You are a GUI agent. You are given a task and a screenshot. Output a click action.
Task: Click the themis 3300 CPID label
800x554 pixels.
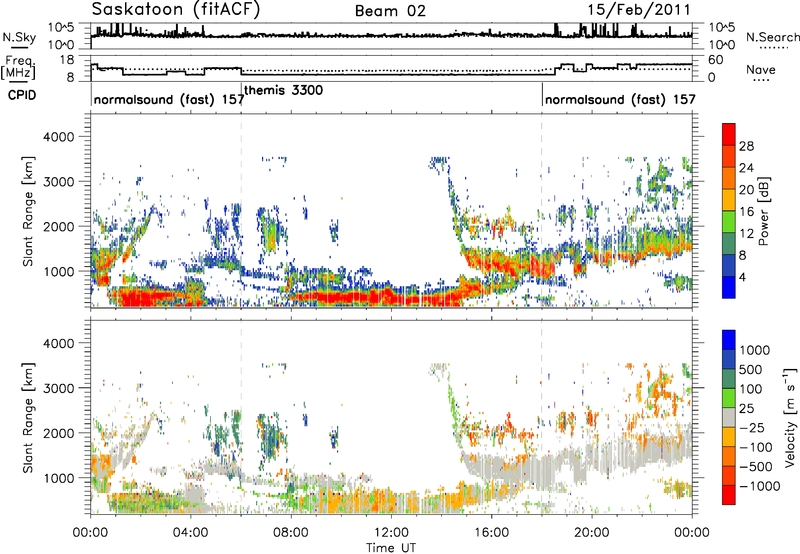coord(284,90)
